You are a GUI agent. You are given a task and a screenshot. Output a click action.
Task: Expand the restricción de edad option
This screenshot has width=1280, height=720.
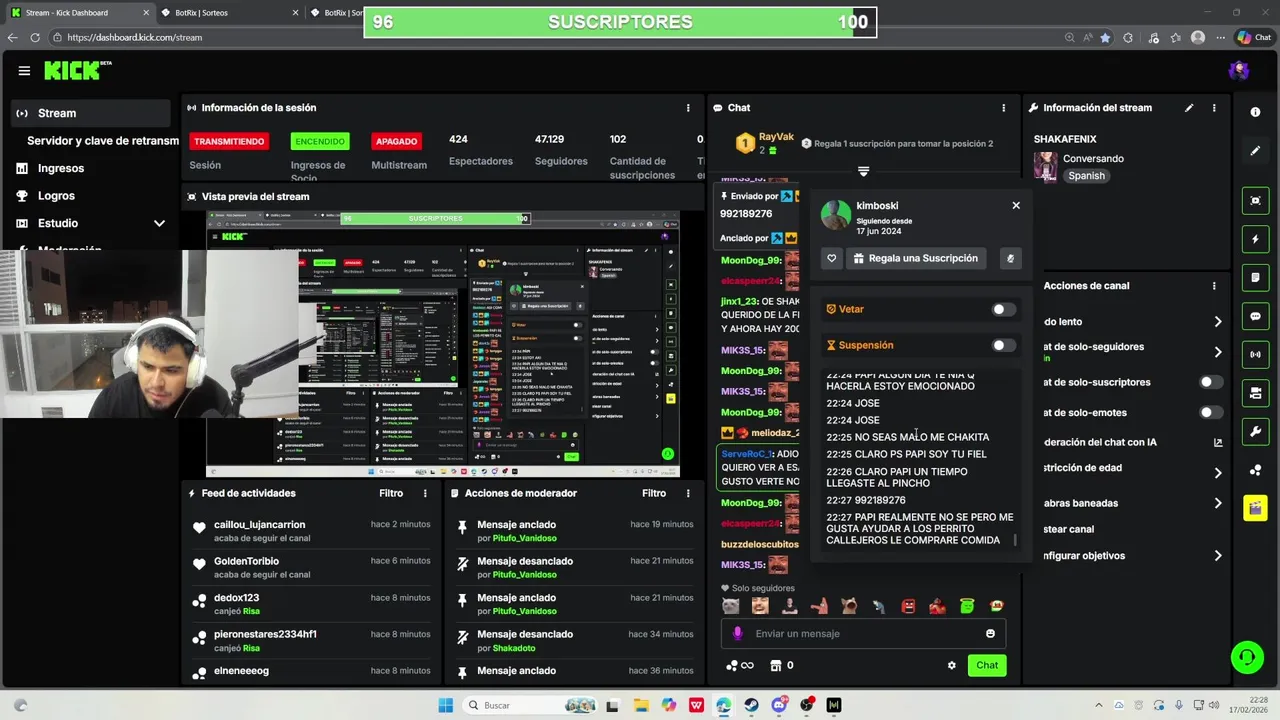tap(1218, 473)
